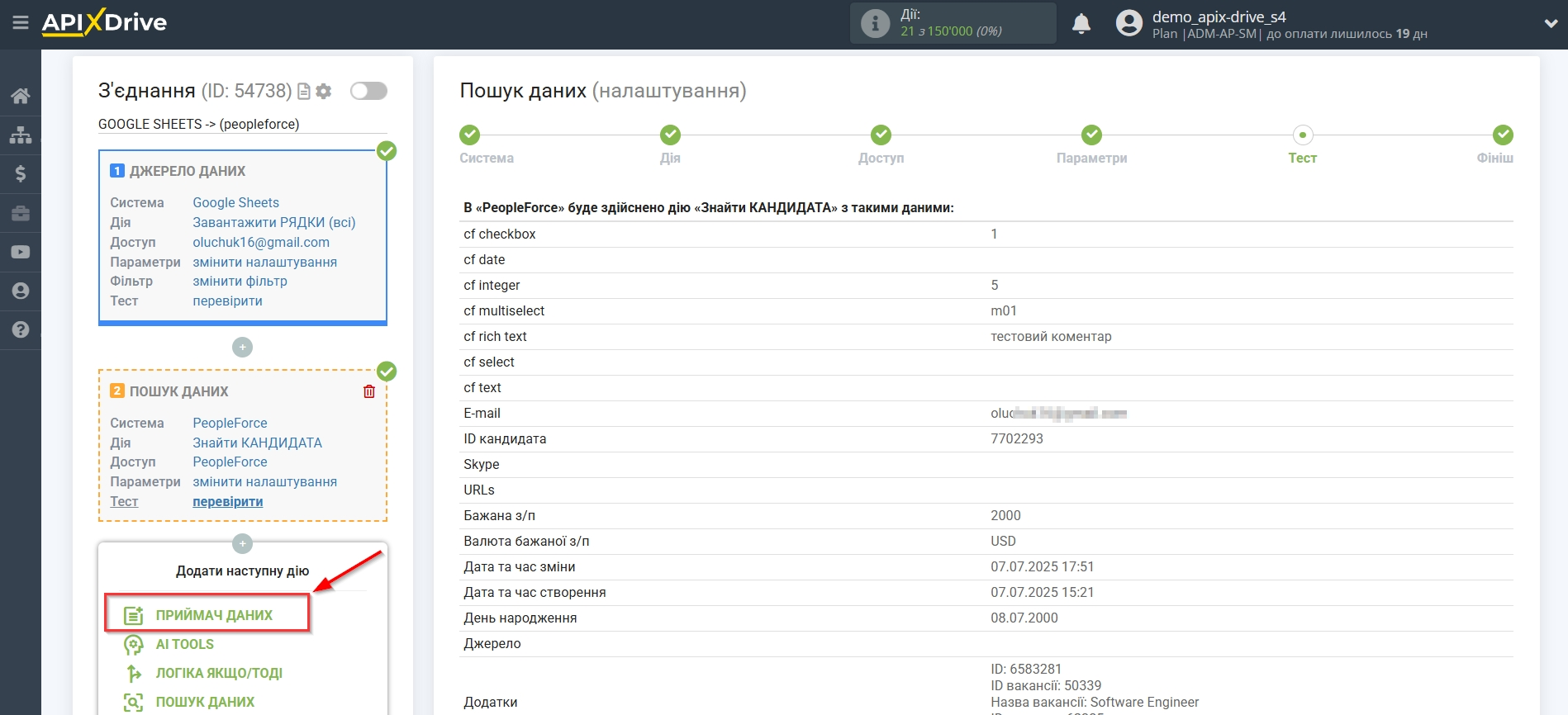Open the connection settings gear icon
The width and height of the screenshot is (1568, 715).
tap(324, 91)
